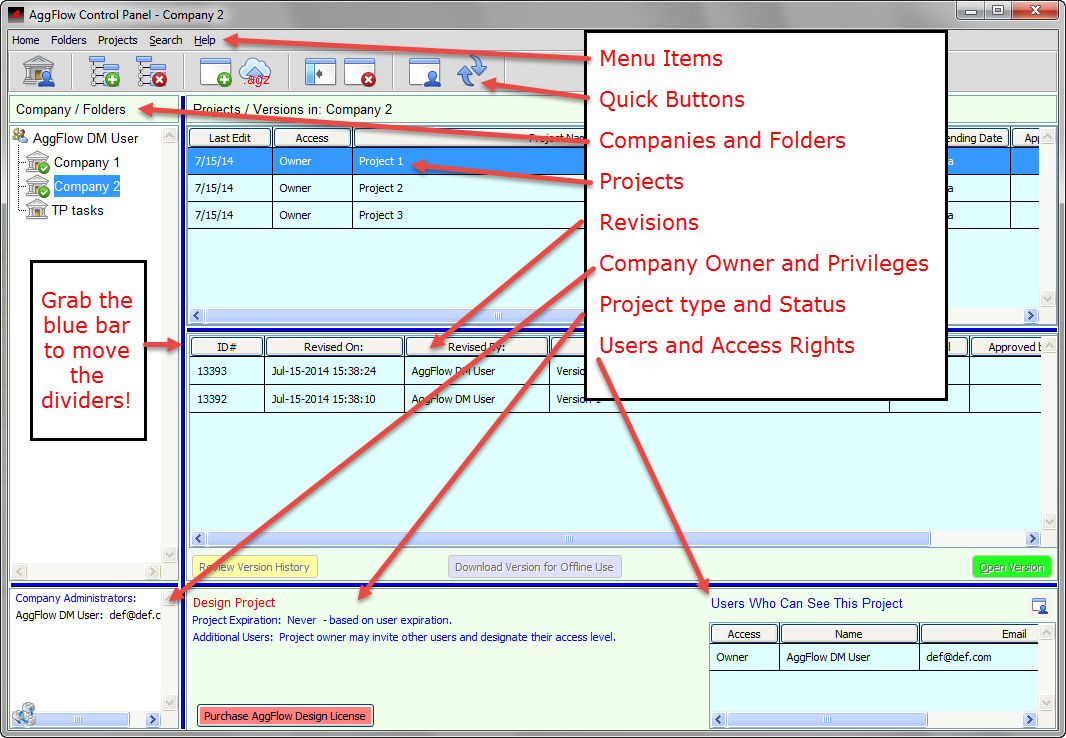
Task: Click Download Version for Offline Use
Action: pyautogui.click(x=534, y=567)
